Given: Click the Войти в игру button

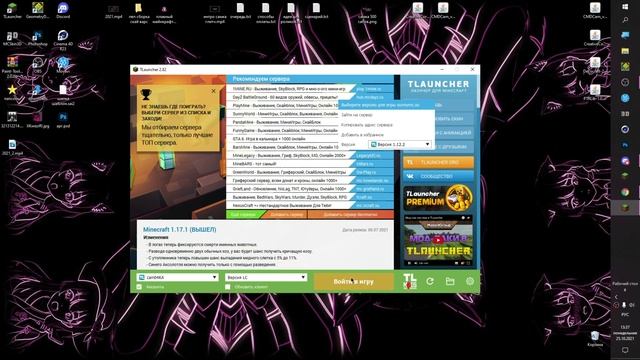Looking at the screenshot, I should coord(353,281).
